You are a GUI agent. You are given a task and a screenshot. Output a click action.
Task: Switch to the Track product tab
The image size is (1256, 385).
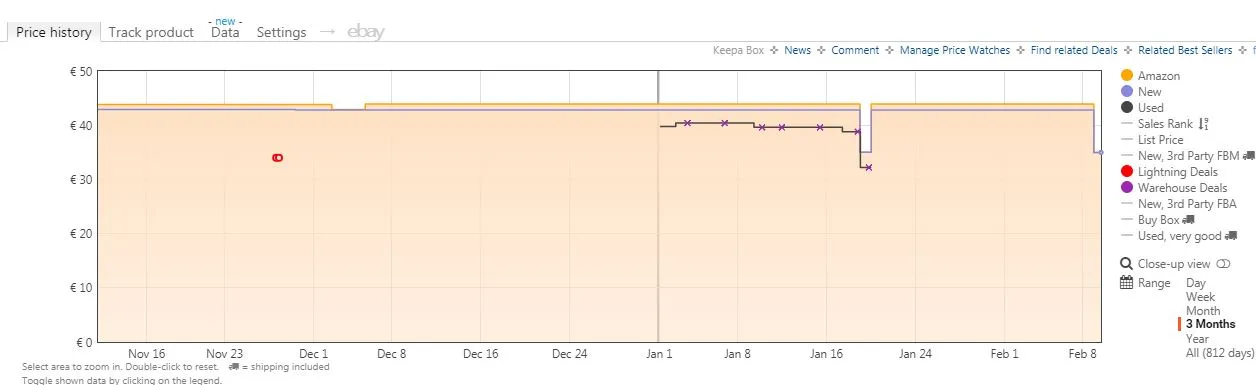click(x=151, y=32)
